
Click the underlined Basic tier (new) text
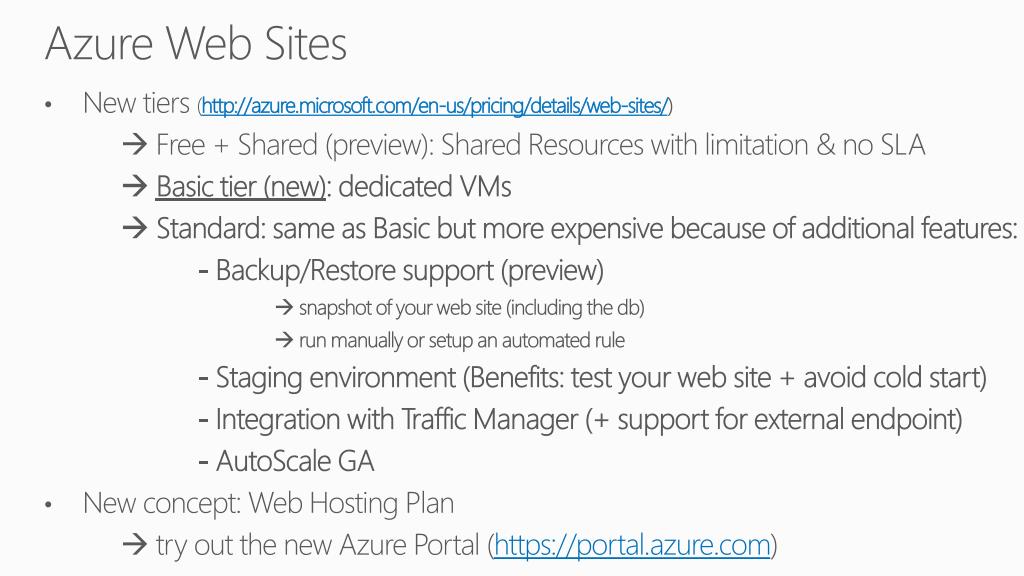pos(240,187)
